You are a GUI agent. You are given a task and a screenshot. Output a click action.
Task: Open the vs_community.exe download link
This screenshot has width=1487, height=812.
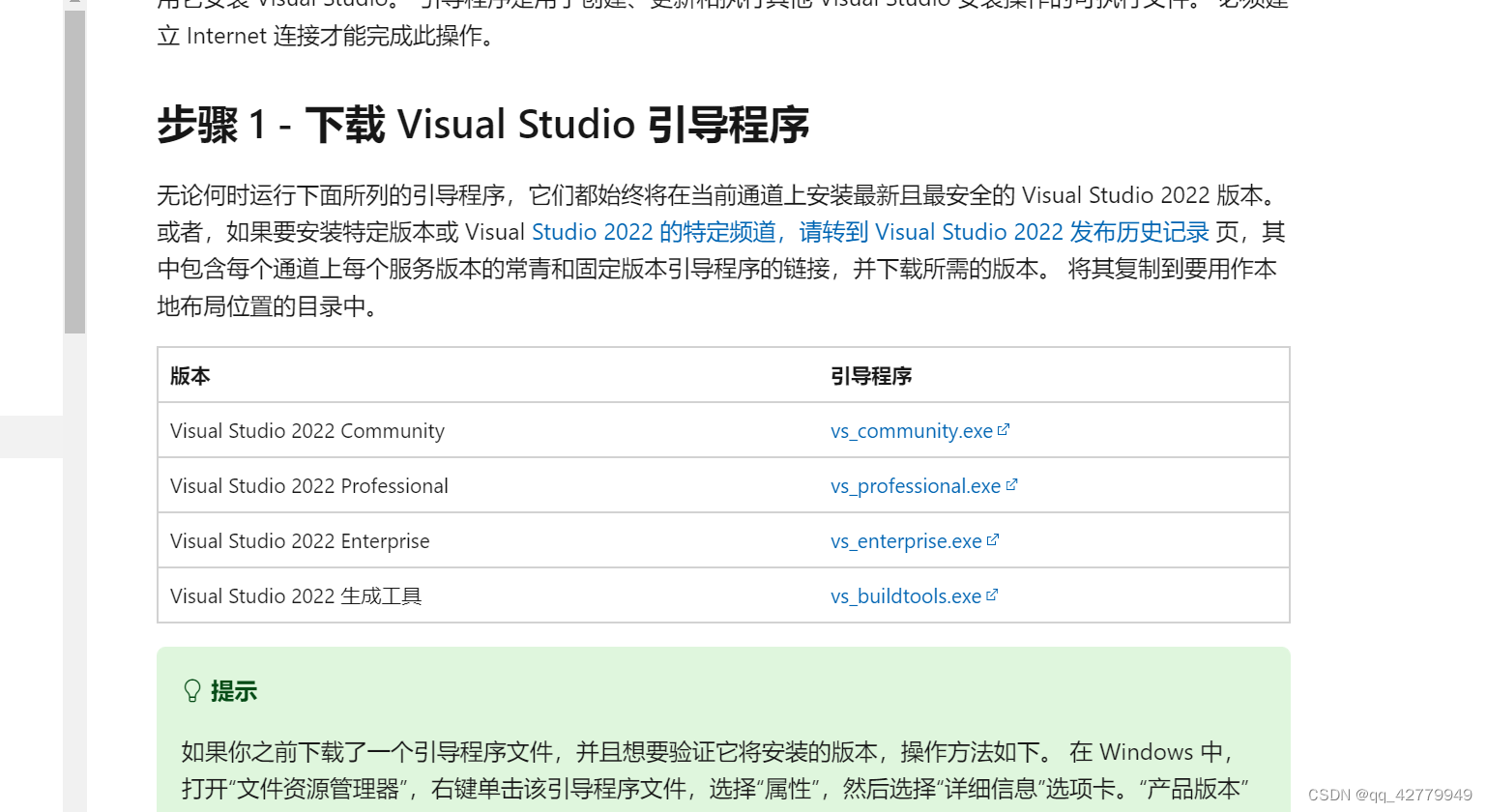tap(912, 431)
